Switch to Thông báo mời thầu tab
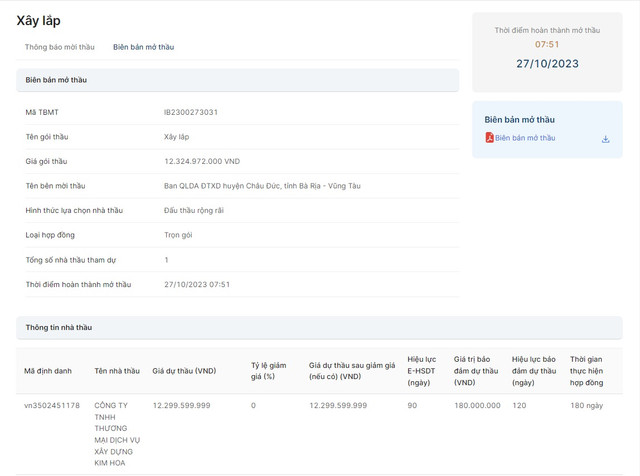640x476 pixels. (x=59, y=47)
